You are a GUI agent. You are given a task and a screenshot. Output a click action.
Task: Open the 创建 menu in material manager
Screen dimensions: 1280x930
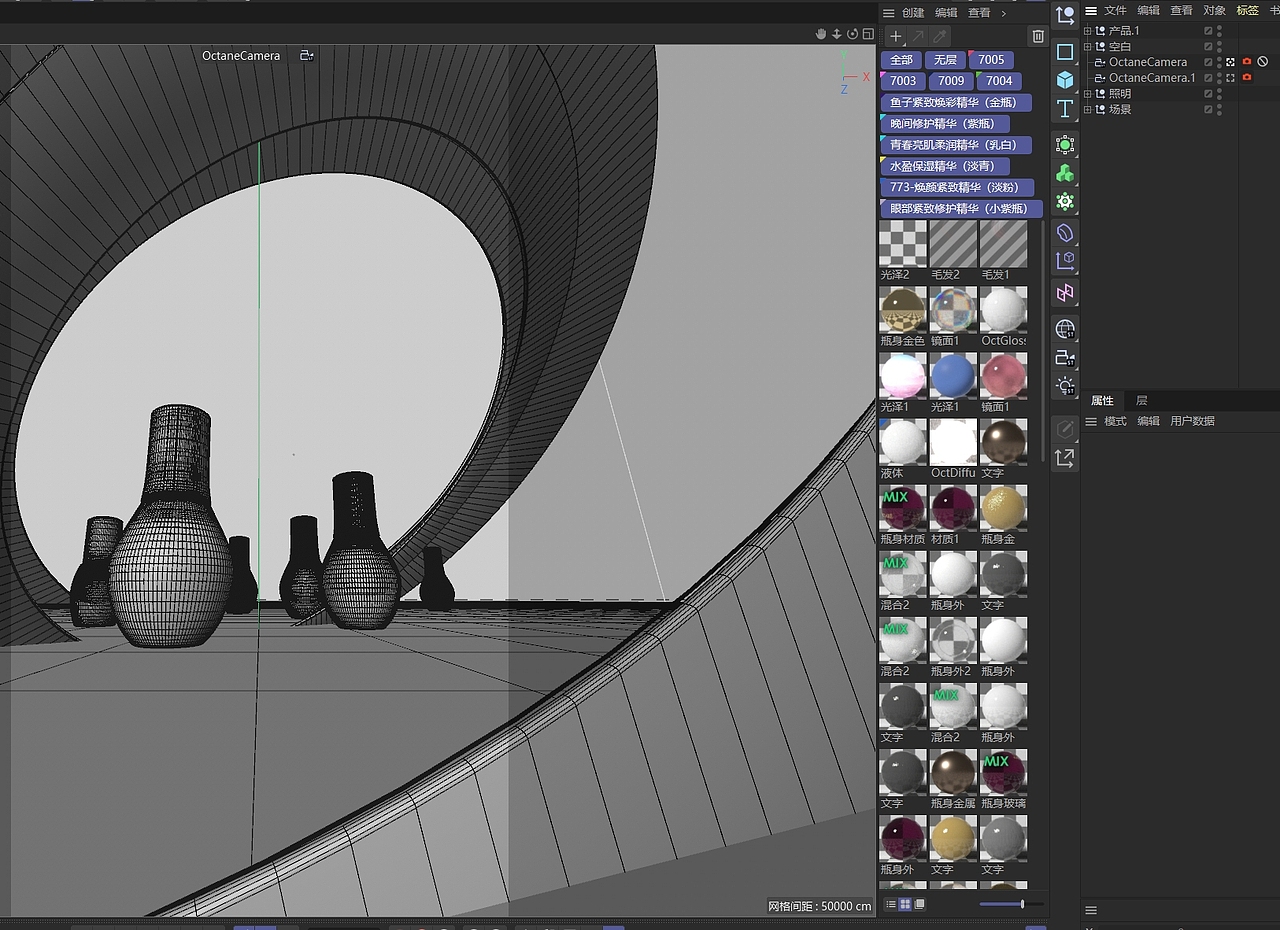point(913,13)
